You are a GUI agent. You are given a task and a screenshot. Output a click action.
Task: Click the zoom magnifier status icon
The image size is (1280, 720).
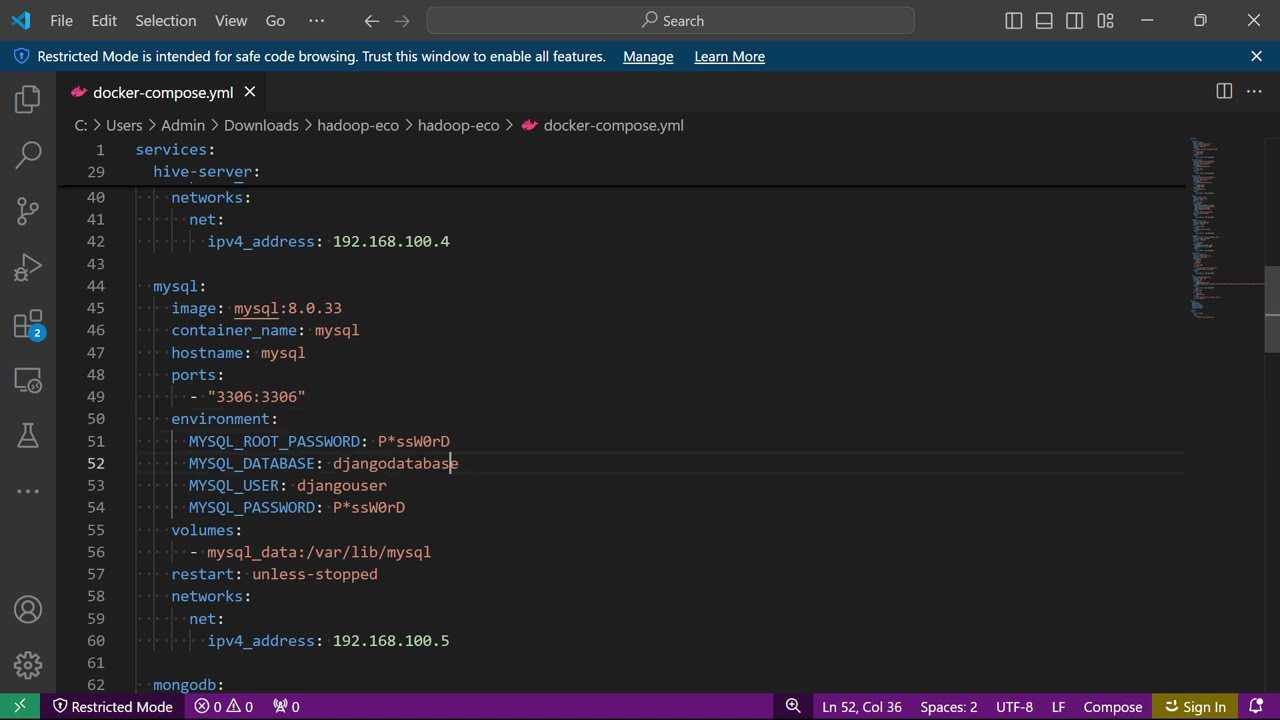tap(793, 706)
